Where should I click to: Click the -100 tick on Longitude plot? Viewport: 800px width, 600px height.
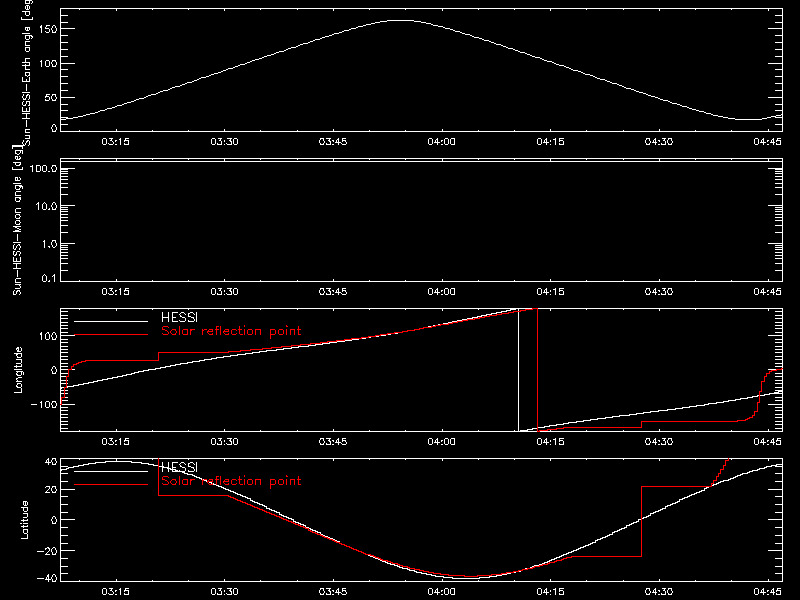(43, 404)
